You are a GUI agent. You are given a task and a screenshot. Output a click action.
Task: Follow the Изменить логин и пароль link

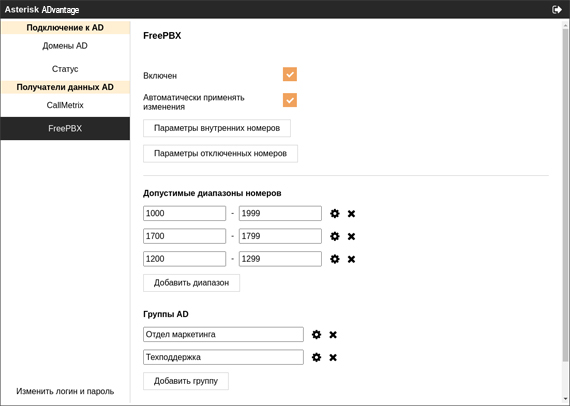(x=65, y=391)
